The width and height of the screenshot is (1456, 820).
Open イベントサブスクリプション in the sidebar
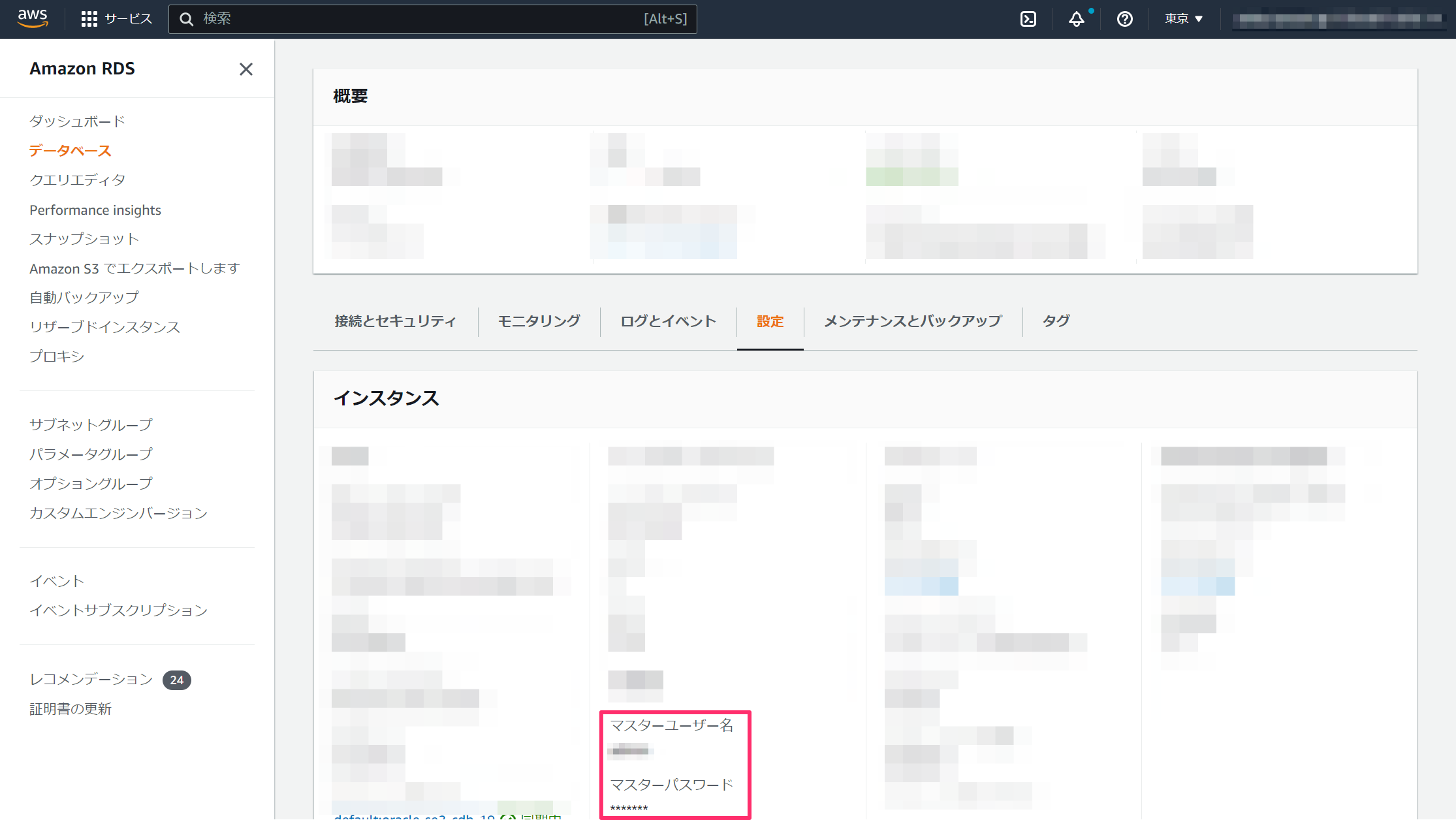click(x=118, y=610)
